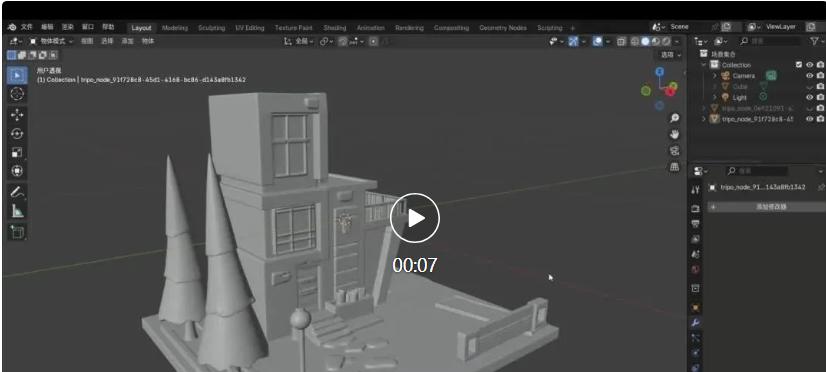Open the File menu

click(26, 27)
